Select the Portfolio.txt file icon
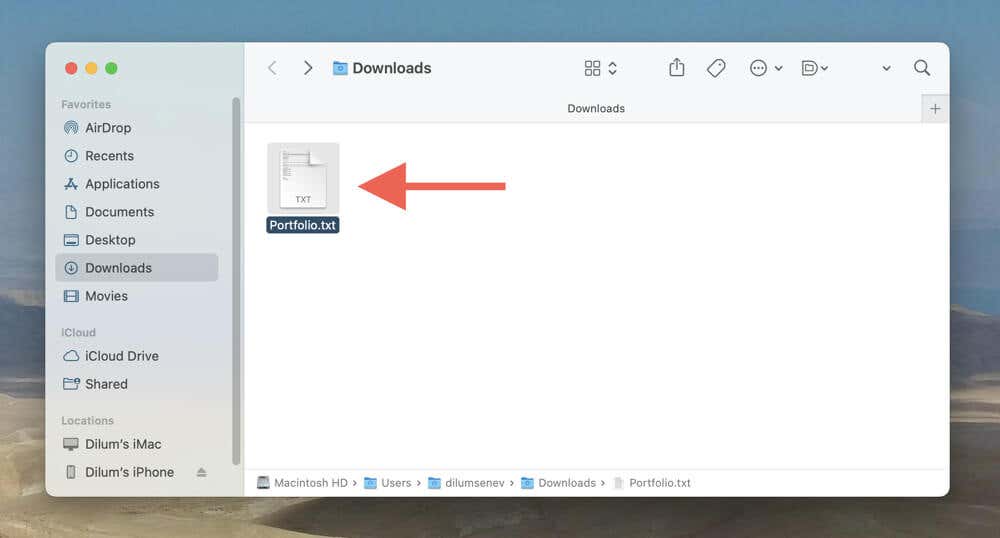 pos(303,178)
